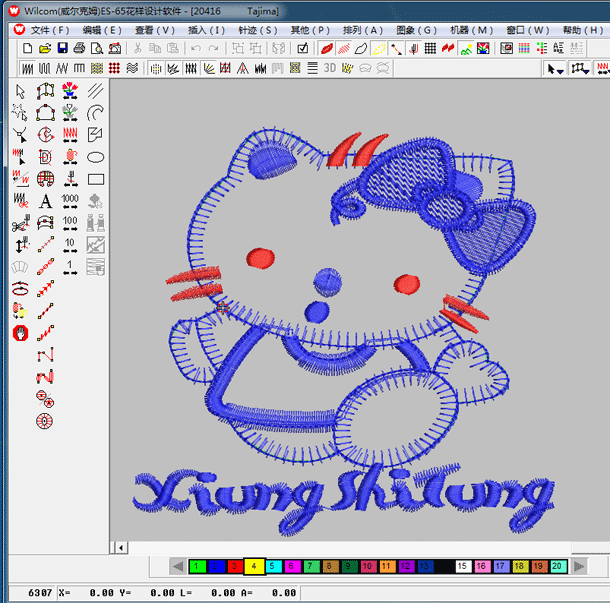The height and width of the screenshot is (603, 610).
Task: Open the 文件 (F) menu
Action: click(x=50, y=30)
